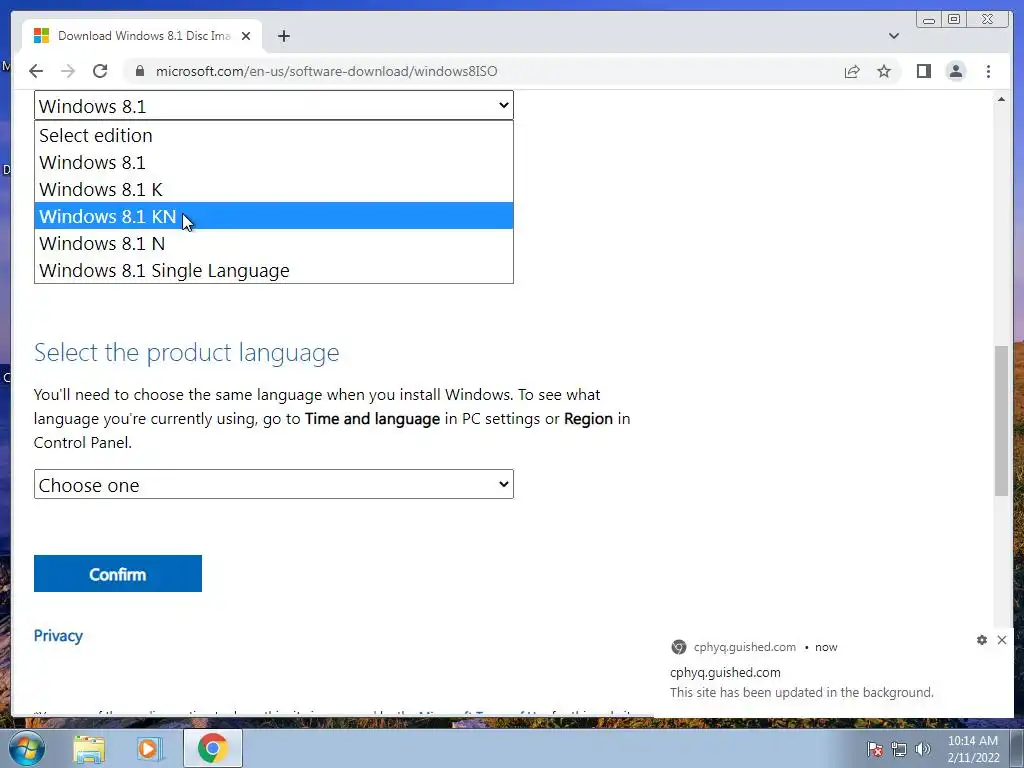Bookmark this page with the star
Screen dimensions: 1024x768
point(884,71)
